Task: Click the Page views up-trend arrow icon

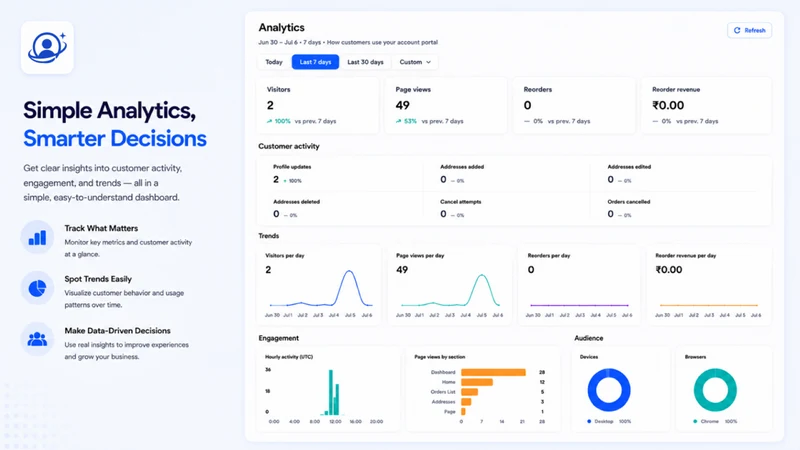Action: (398, 121)
